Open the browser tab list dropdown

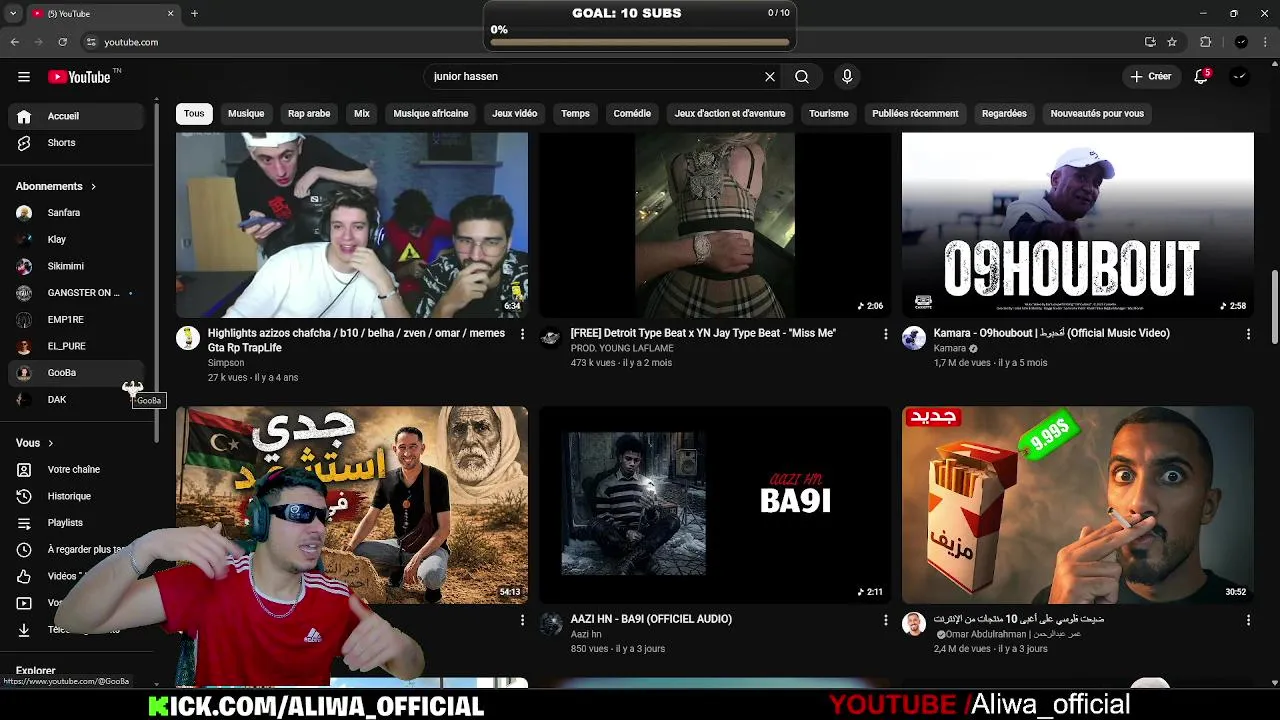point(13,14)
